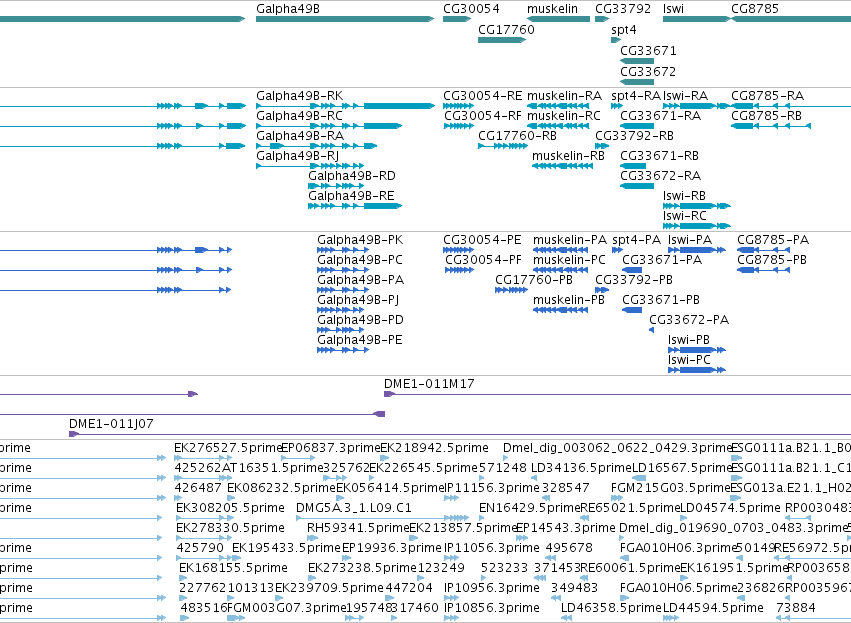Click transcript CG30054-RF

(x=482, y=116)
